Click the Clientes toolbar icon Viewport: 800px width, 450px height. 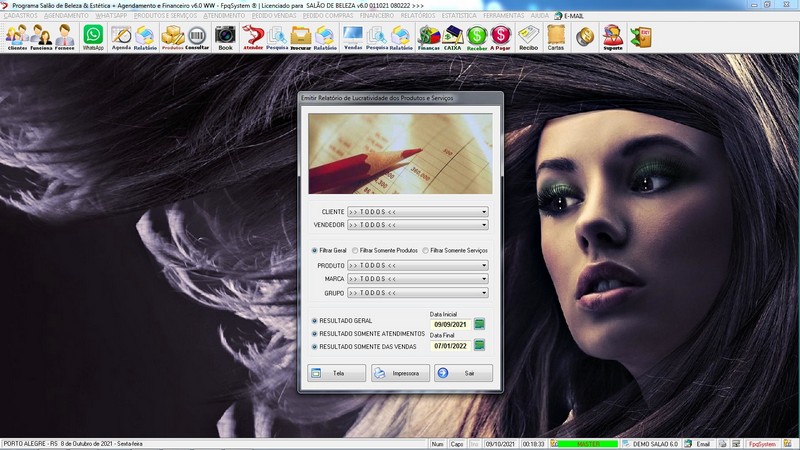point(17,37)
